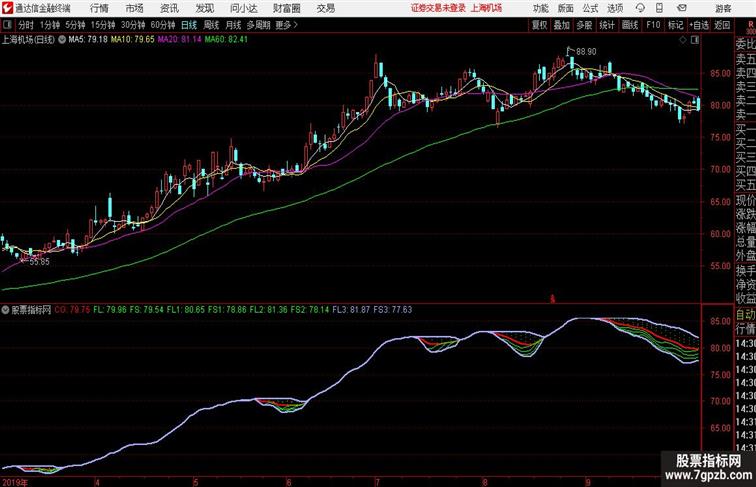
Task: Click the red event marker on main chart bottom
Action: (x=553, y=299)
